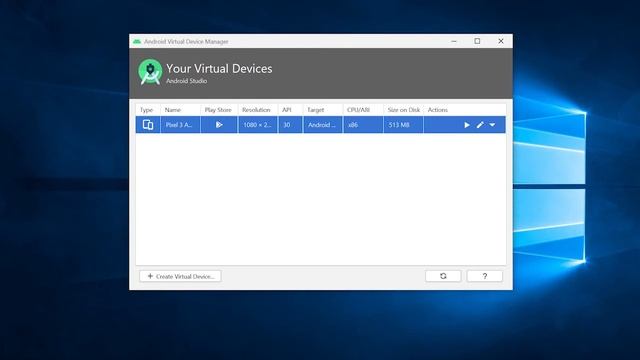Maximize the Android Virtual Device Manager window
Viewport: 640px width, 360px height.
(x=477, y=41)
